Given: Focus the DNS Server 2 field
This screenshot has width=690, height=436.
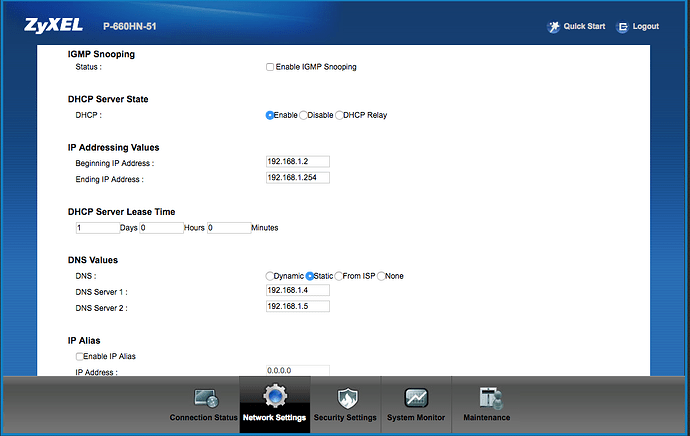Looking at the screenshot, I should (x=297, y=306).
